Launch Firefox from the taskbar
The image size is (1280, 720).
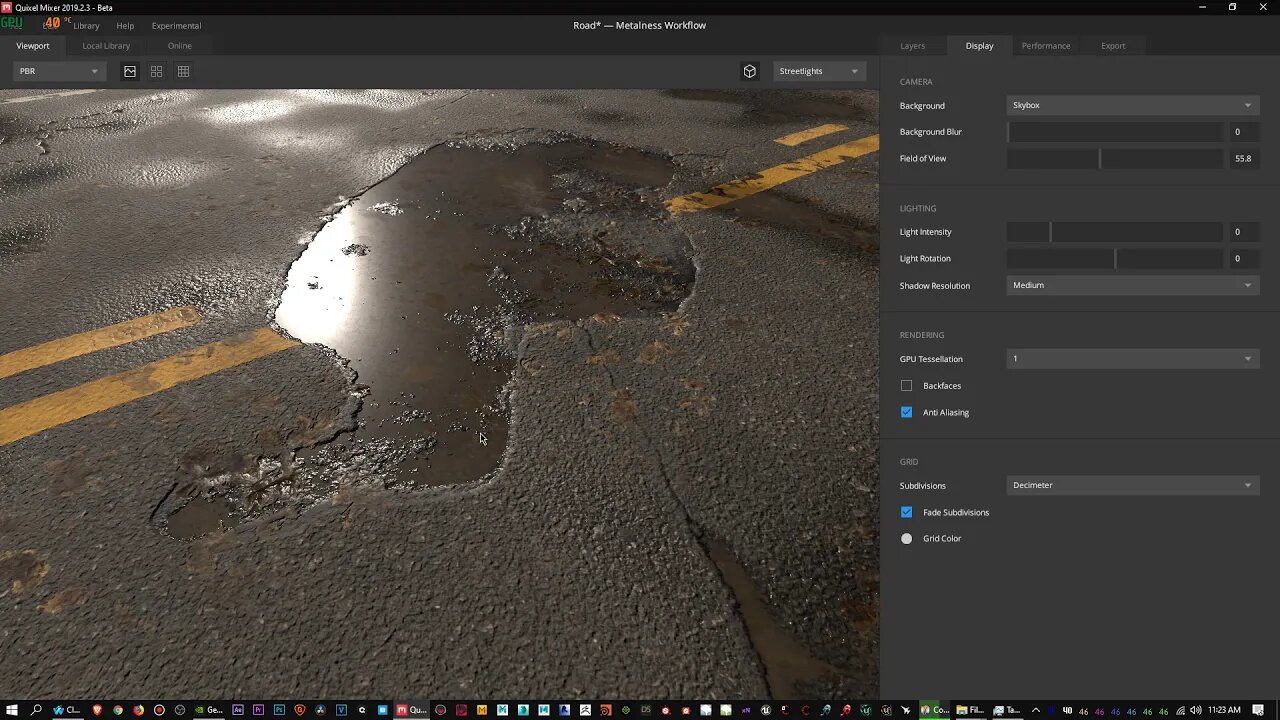pos(138,710)
